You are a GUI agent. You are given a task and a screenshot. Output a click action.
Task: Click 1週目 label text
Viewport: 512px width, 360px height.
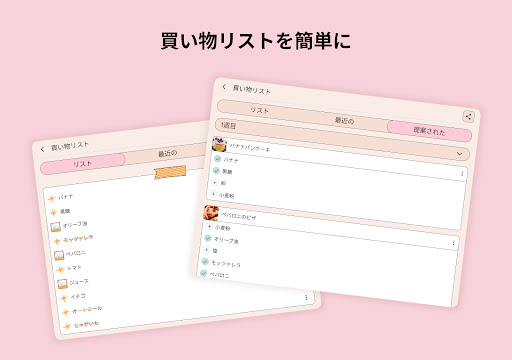pos(228,125)
